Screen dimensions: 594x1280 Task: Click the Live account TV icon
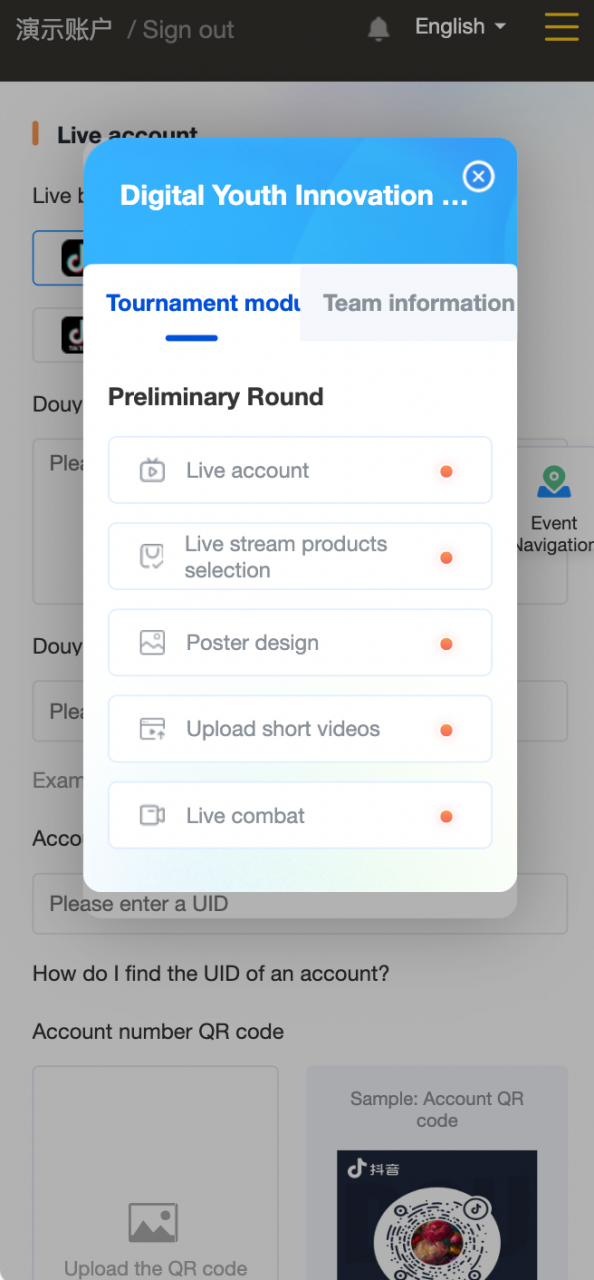pos(152,470)
